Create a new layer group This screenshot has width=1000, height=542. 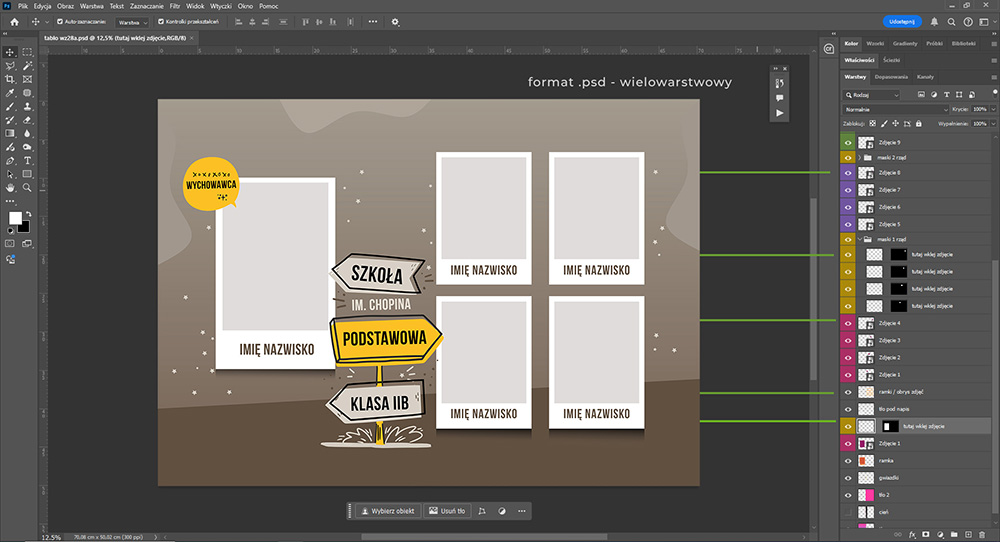pos(954,534)
